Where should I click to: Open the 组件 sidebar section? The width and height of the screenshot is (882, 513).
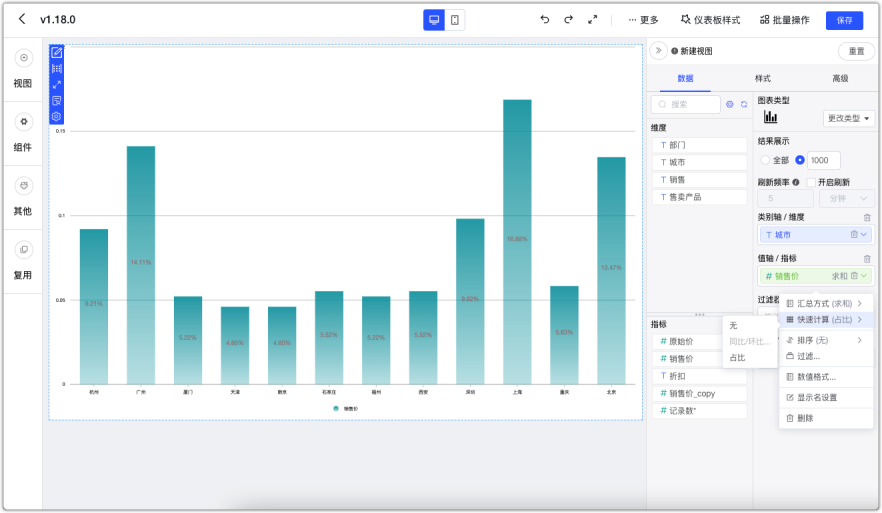[23, 134]
